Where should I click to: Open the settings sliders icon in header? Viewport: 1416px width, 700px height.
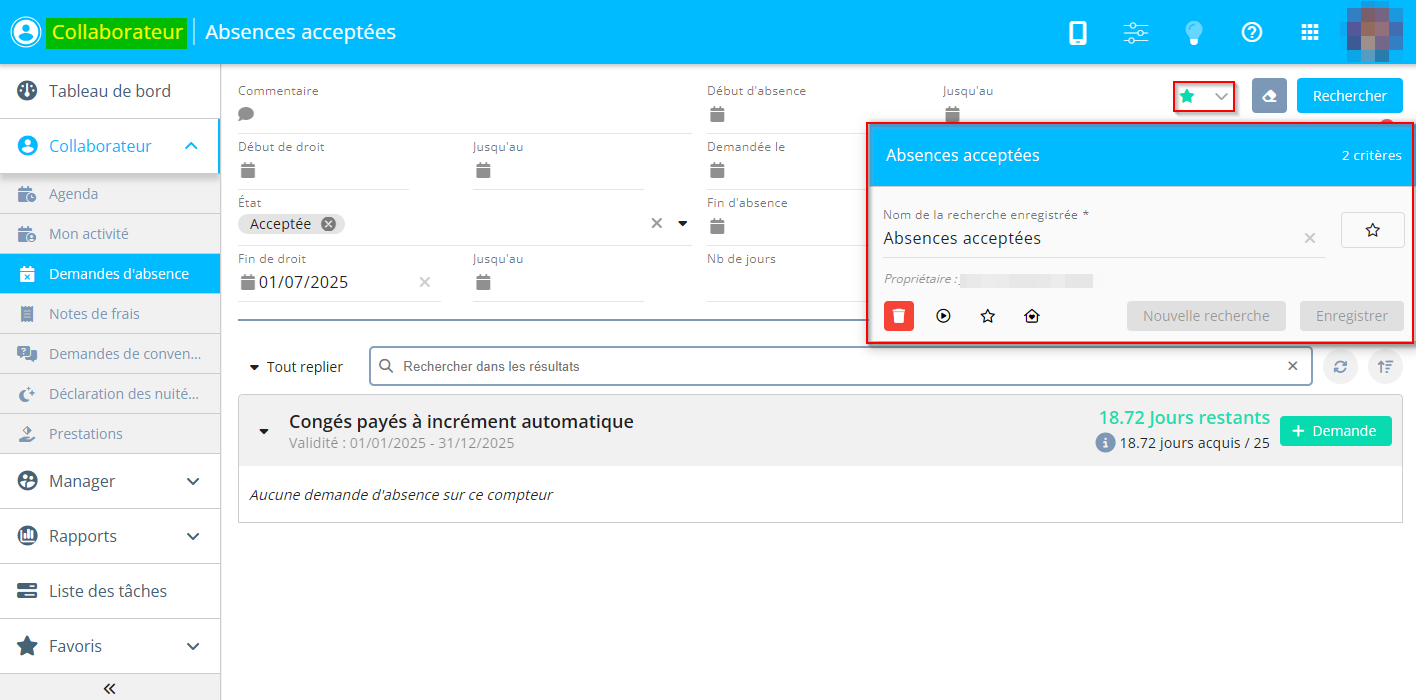click(1136, 33)
